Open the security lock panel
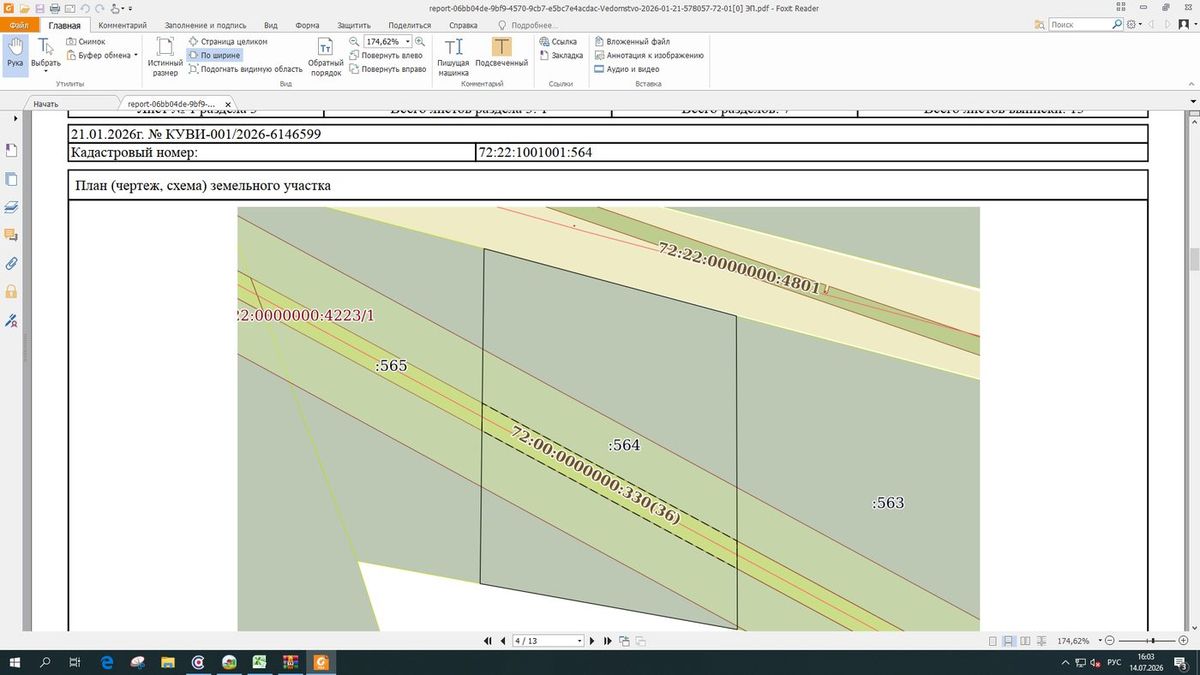The image size is (1200, 675). click(x=12, y=292)
